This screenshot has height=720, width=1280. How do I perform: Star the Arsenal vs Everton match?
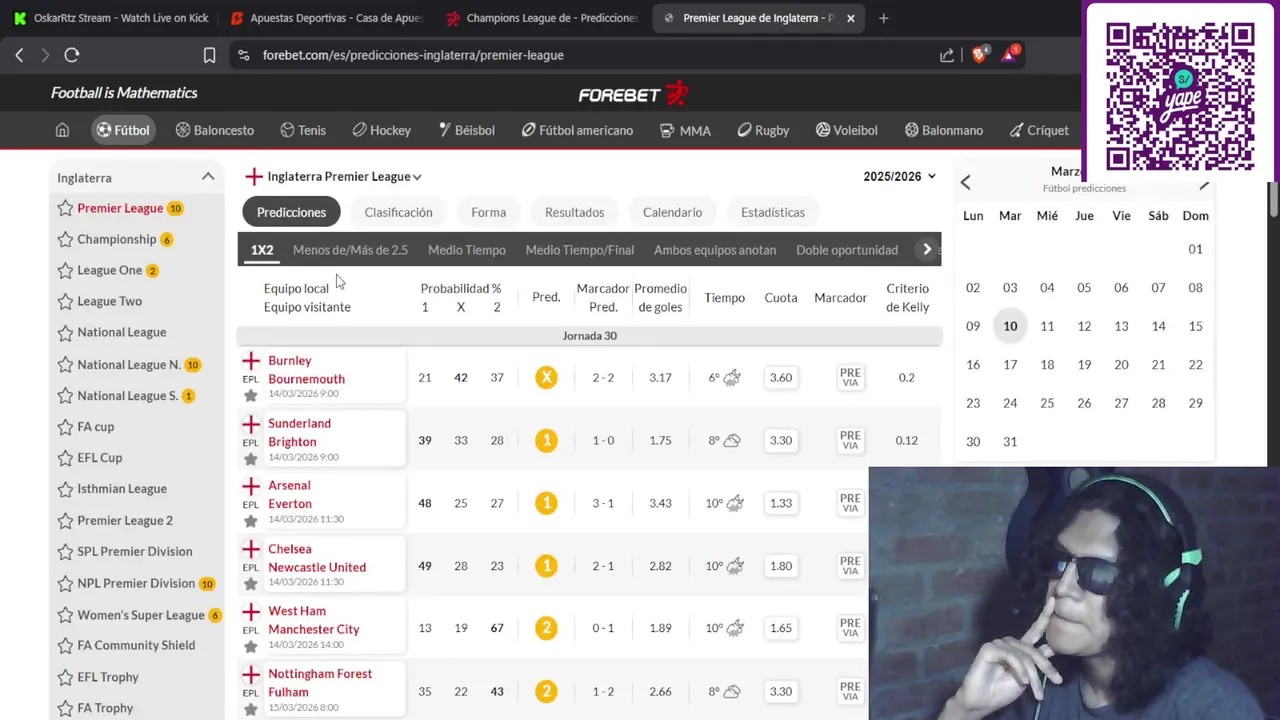(251, 520)
